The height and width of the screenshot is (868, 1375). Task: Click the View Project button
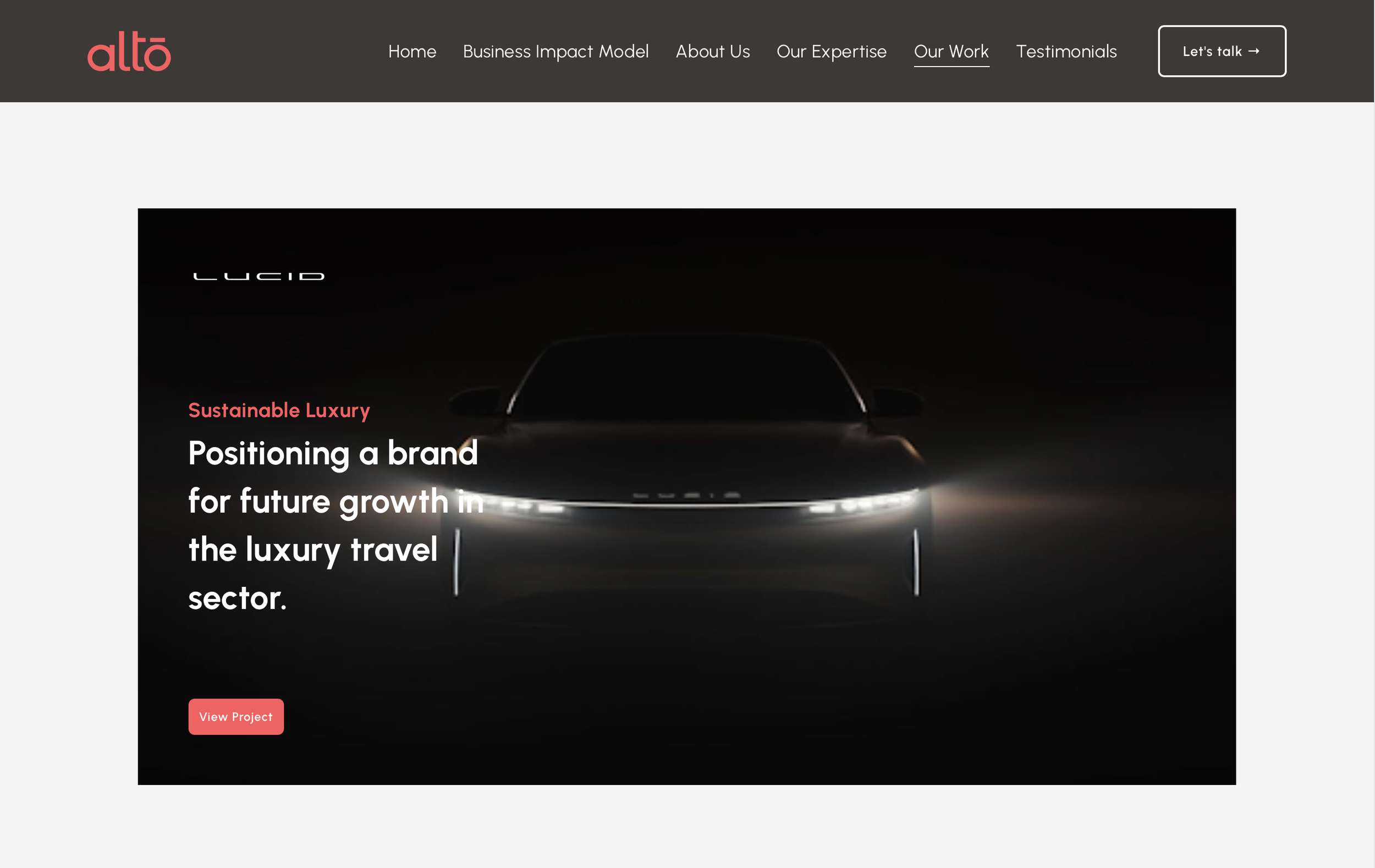click(236, 717)
